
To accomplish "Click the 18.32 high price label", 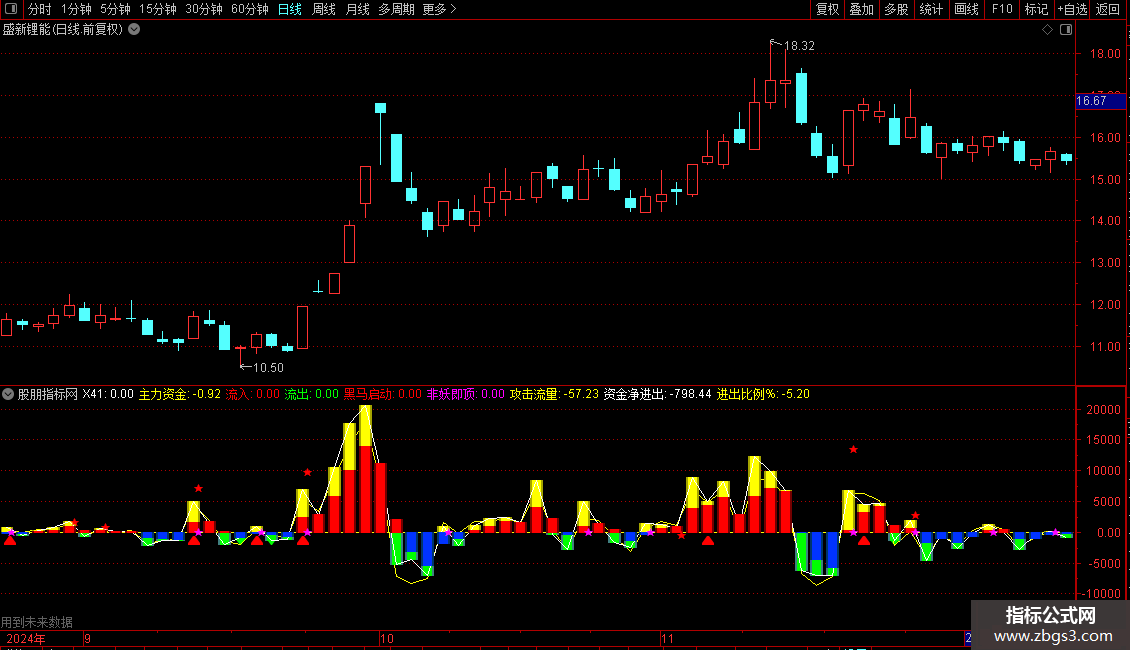I will (799, 45).
